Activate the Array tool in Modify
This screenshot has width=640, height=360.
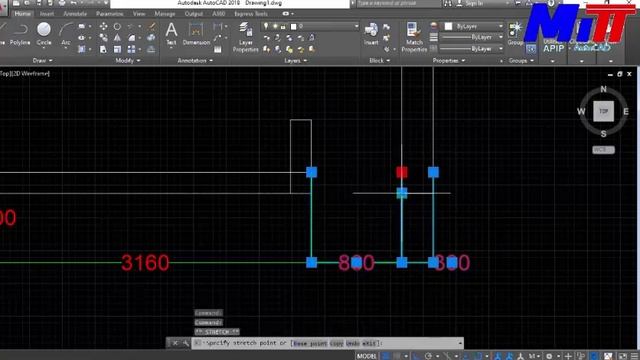(131, 49)
